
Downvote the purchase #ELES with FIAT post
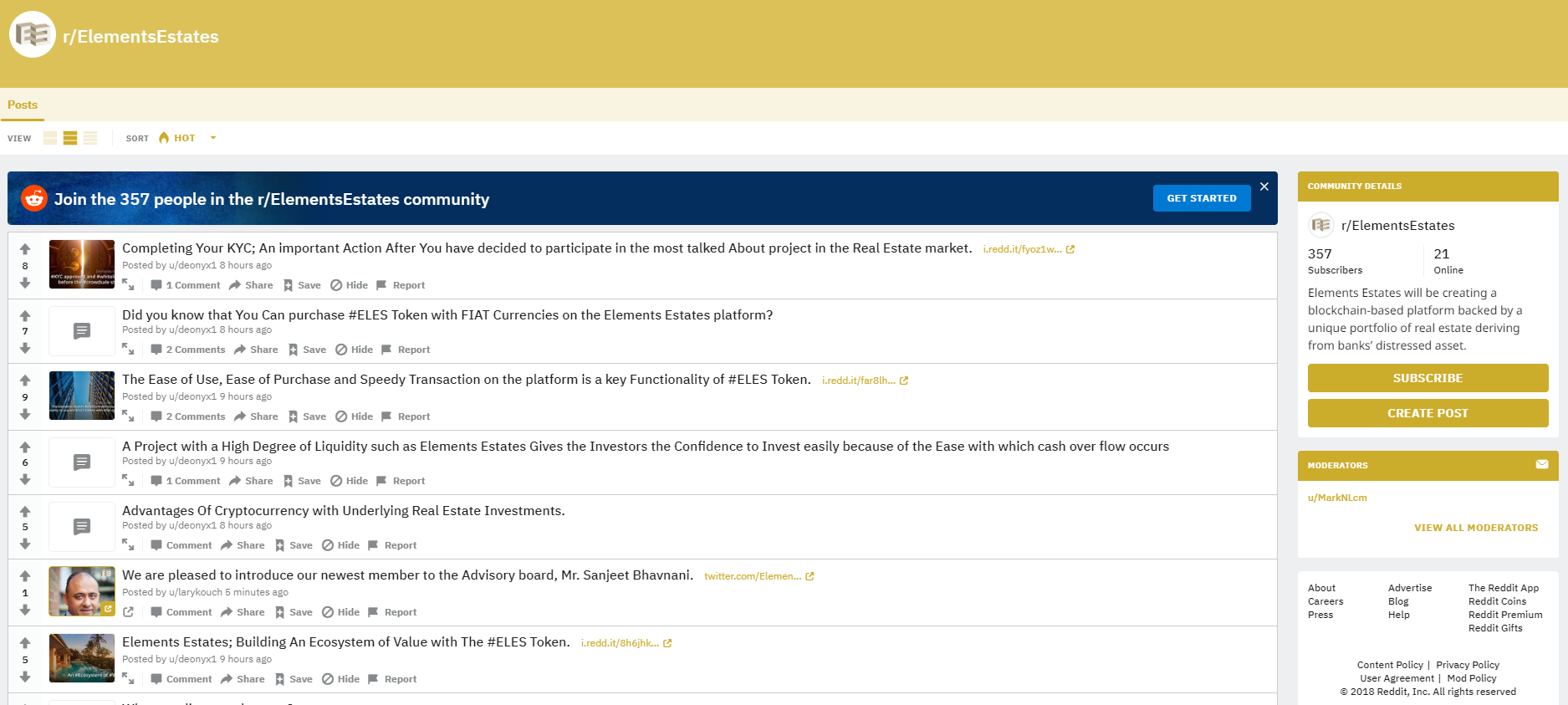tap(25, 347)
